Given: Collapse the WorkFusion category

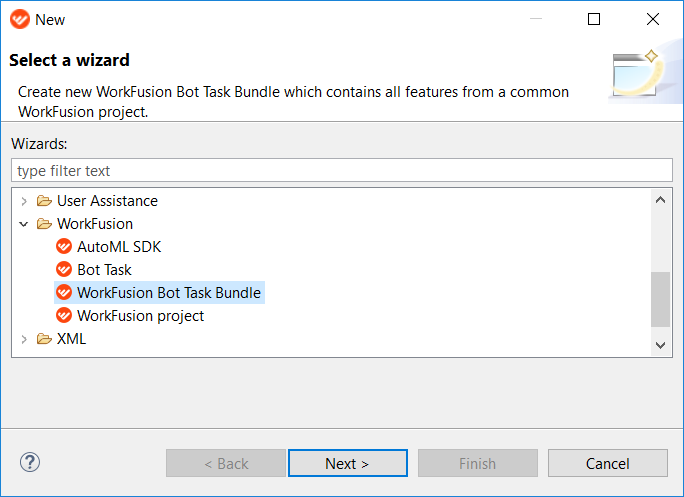Looking at the screenshot, I should (x=24, y=224).
